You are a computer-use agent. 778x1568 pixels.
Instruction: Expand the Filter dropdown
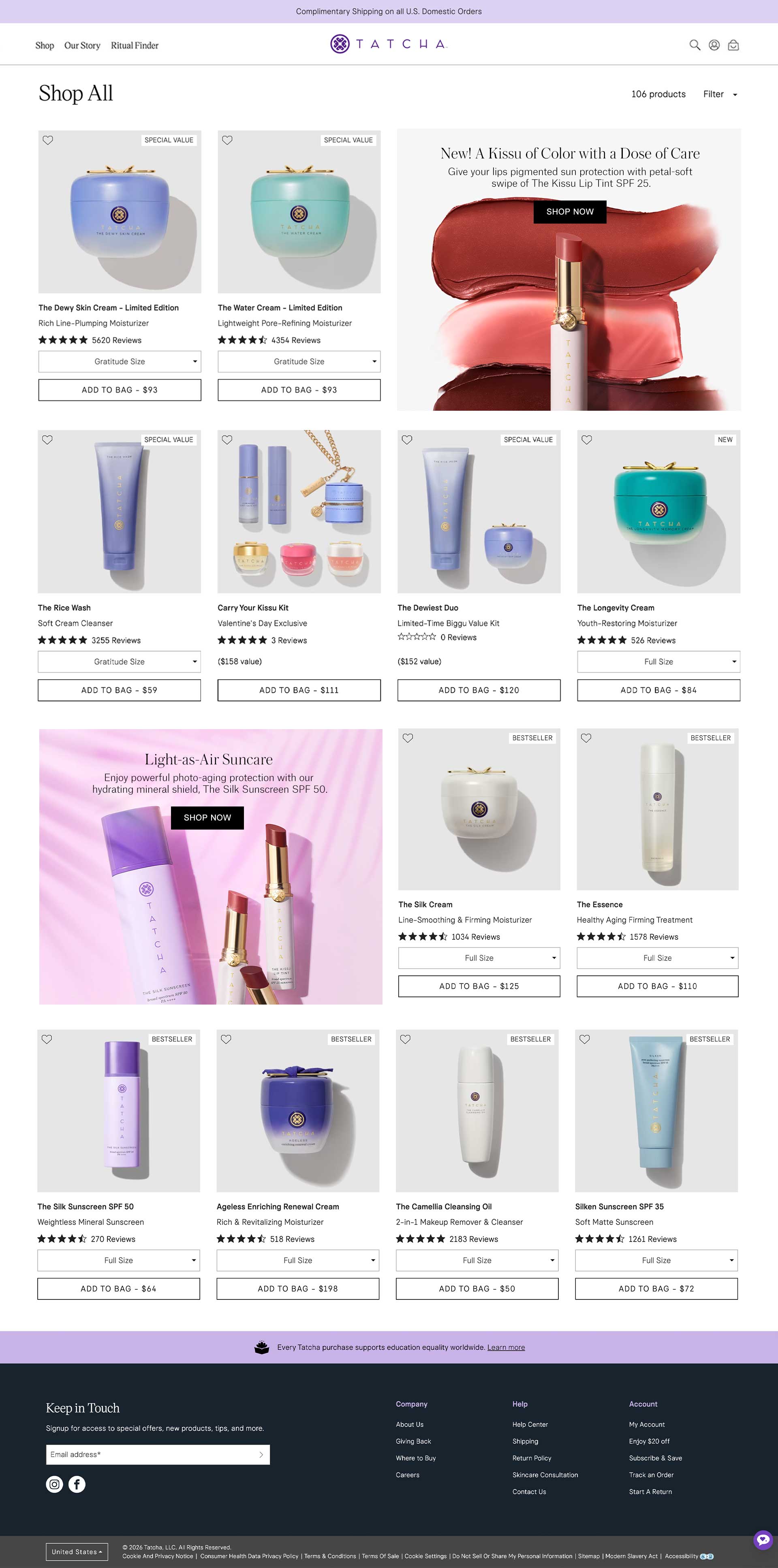(x=720, y=94)
